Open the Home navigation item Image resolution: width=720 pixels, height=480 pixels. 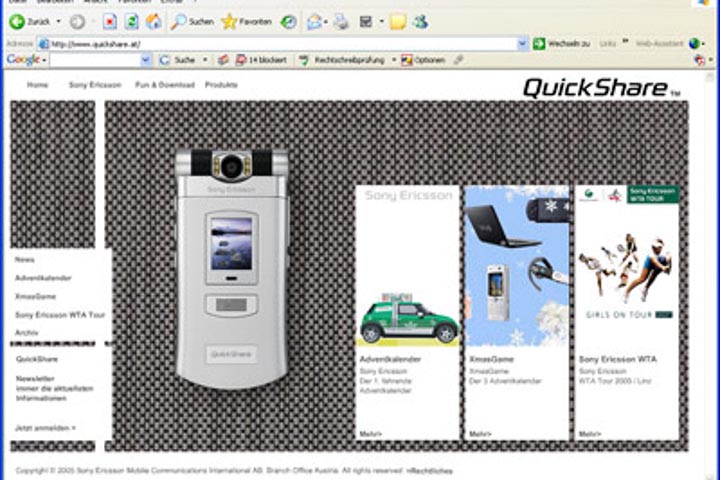(38, 85)
